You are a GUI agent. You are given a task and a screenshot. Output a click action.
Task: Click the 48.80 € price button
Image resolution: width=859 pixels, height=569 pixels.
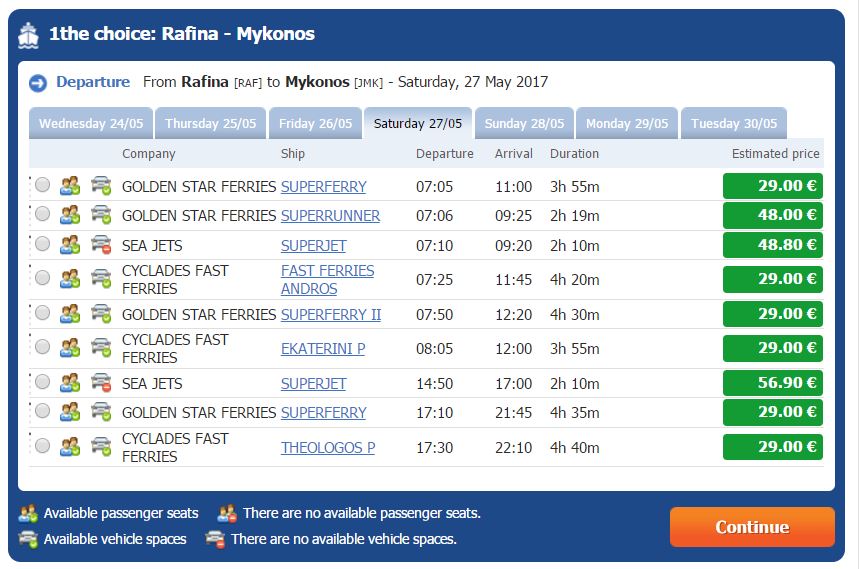tap(772, 244)
